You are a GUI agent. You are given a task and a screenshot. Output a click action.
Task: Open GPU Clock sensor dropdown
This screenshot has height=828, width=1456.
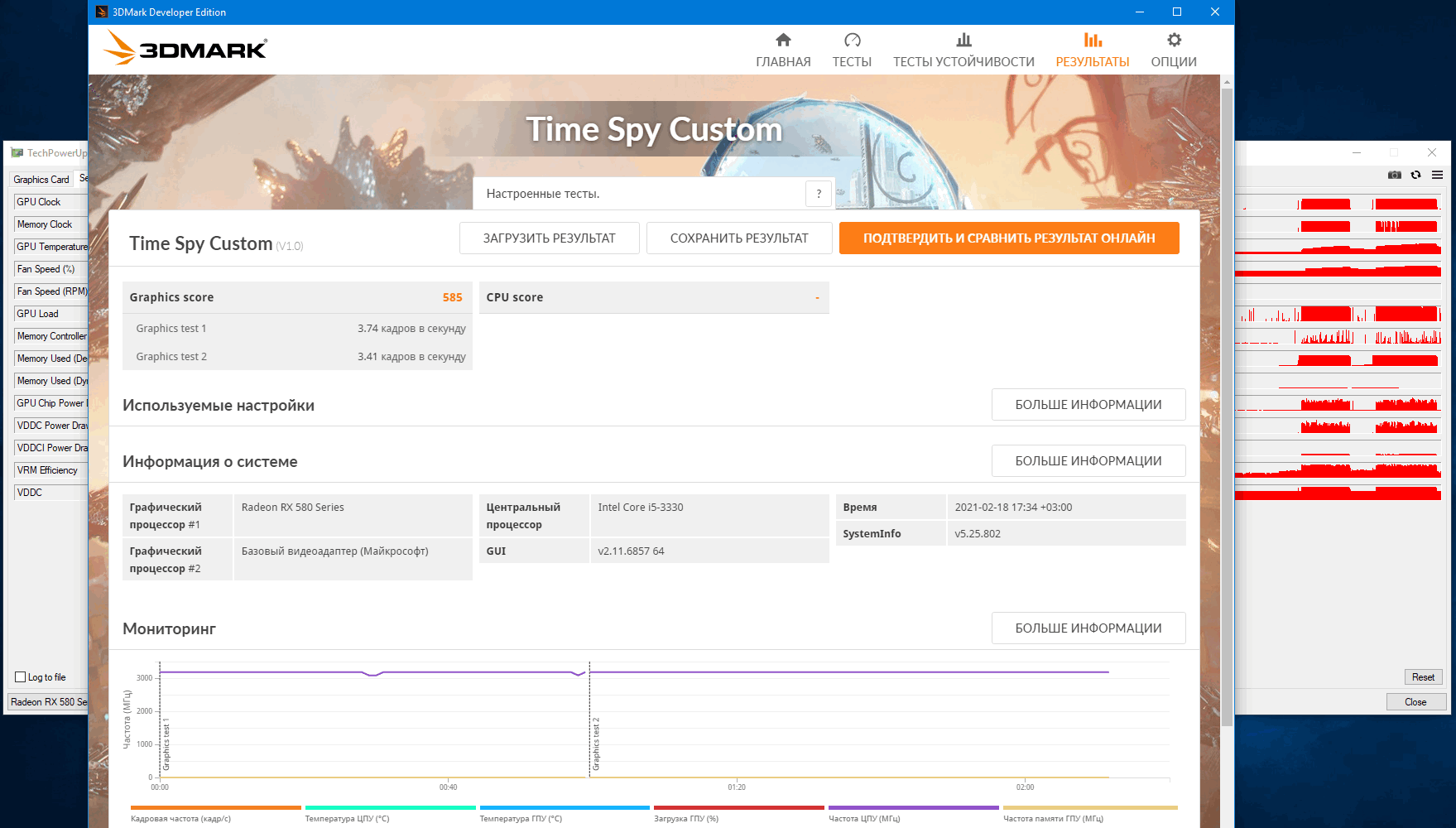pos(51,201)
